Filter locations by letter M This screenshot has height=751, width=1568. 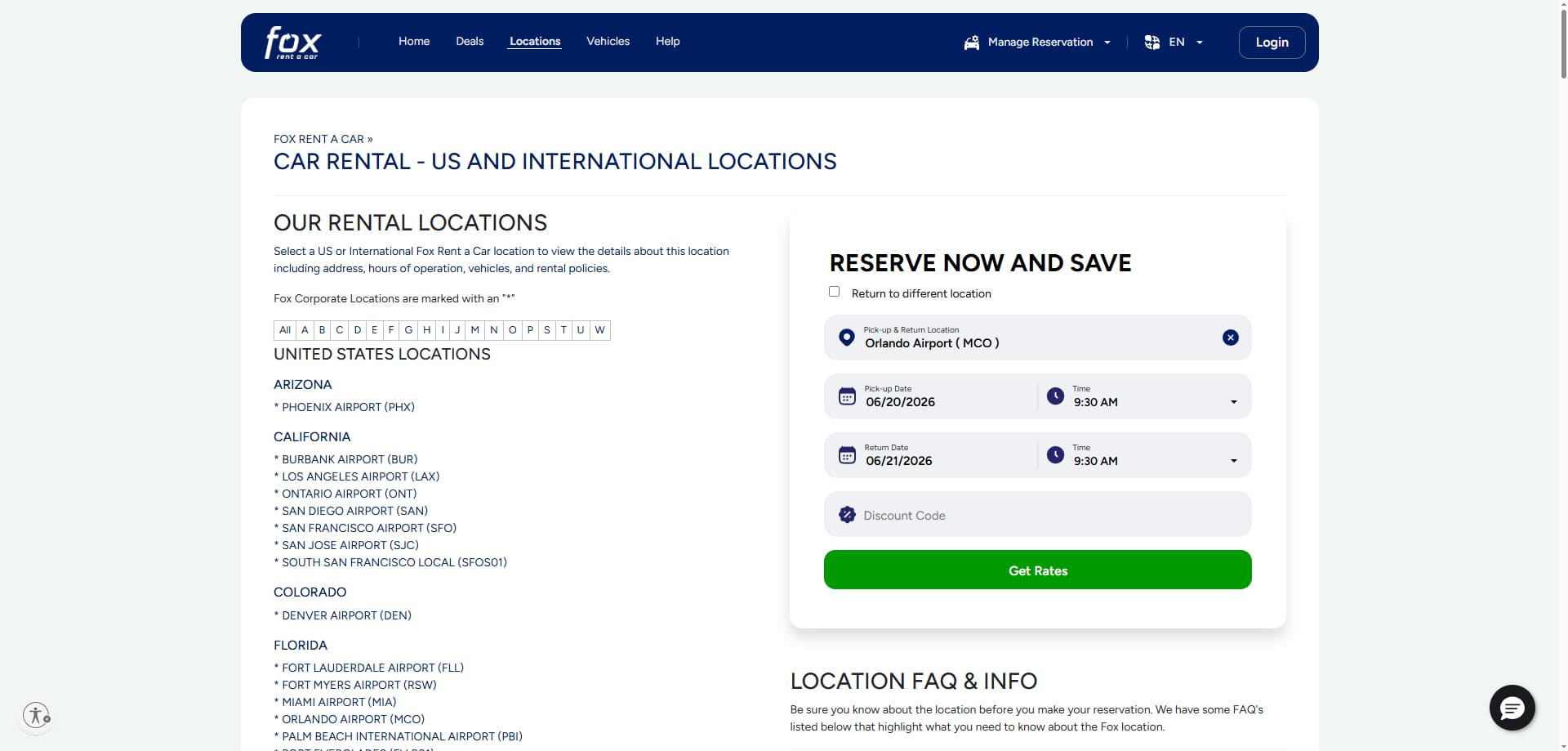(x=475, y=330)
